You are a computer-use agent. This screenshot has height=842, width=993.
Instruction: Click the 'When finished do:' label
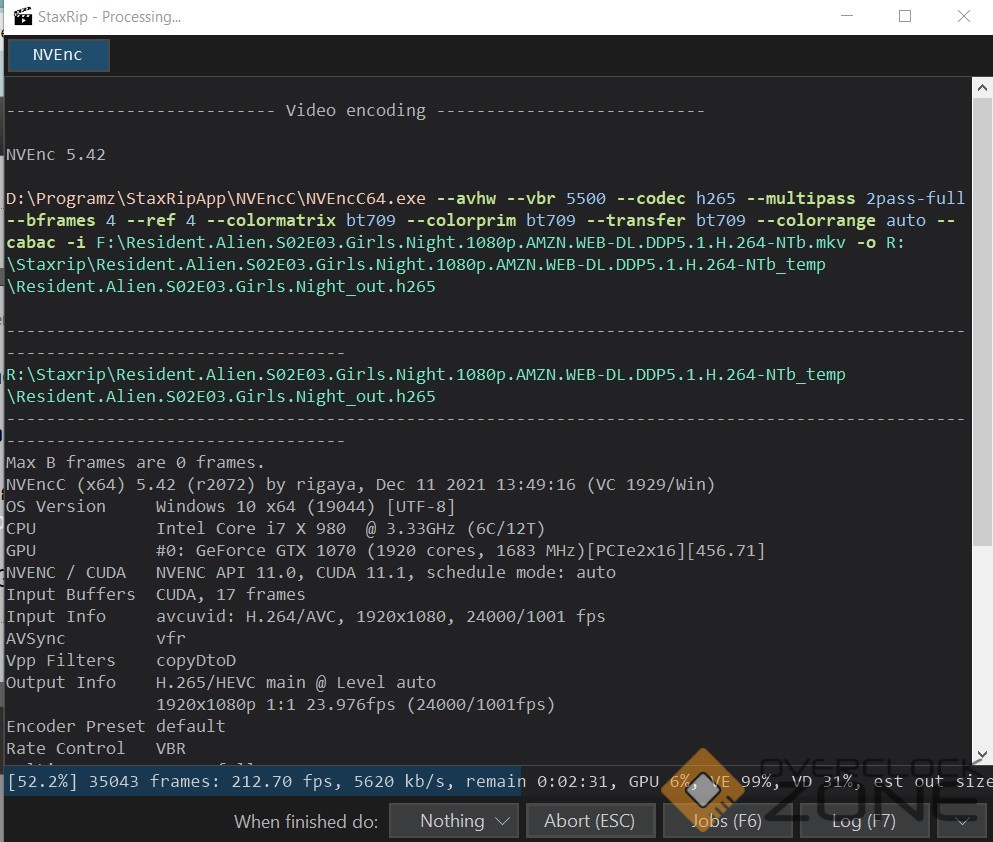(x=306, y=821)
